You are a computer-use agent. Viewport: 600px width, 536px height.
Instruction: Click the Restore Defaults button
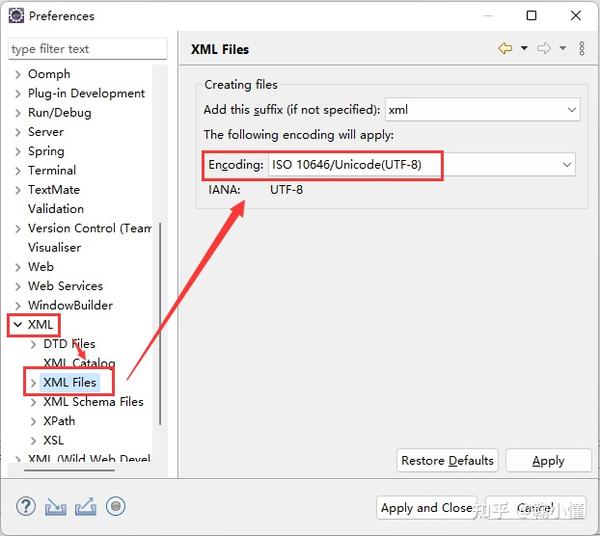click(447, 461)
